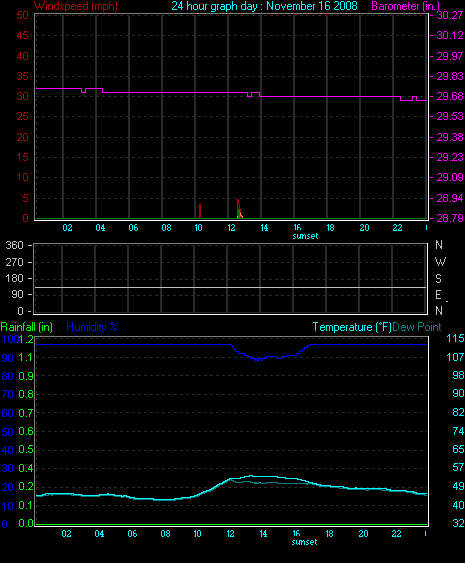Click the red windspeed spike near hour 10
The width and height of the screenshot is (465, 563).
[x=200, y=211]
